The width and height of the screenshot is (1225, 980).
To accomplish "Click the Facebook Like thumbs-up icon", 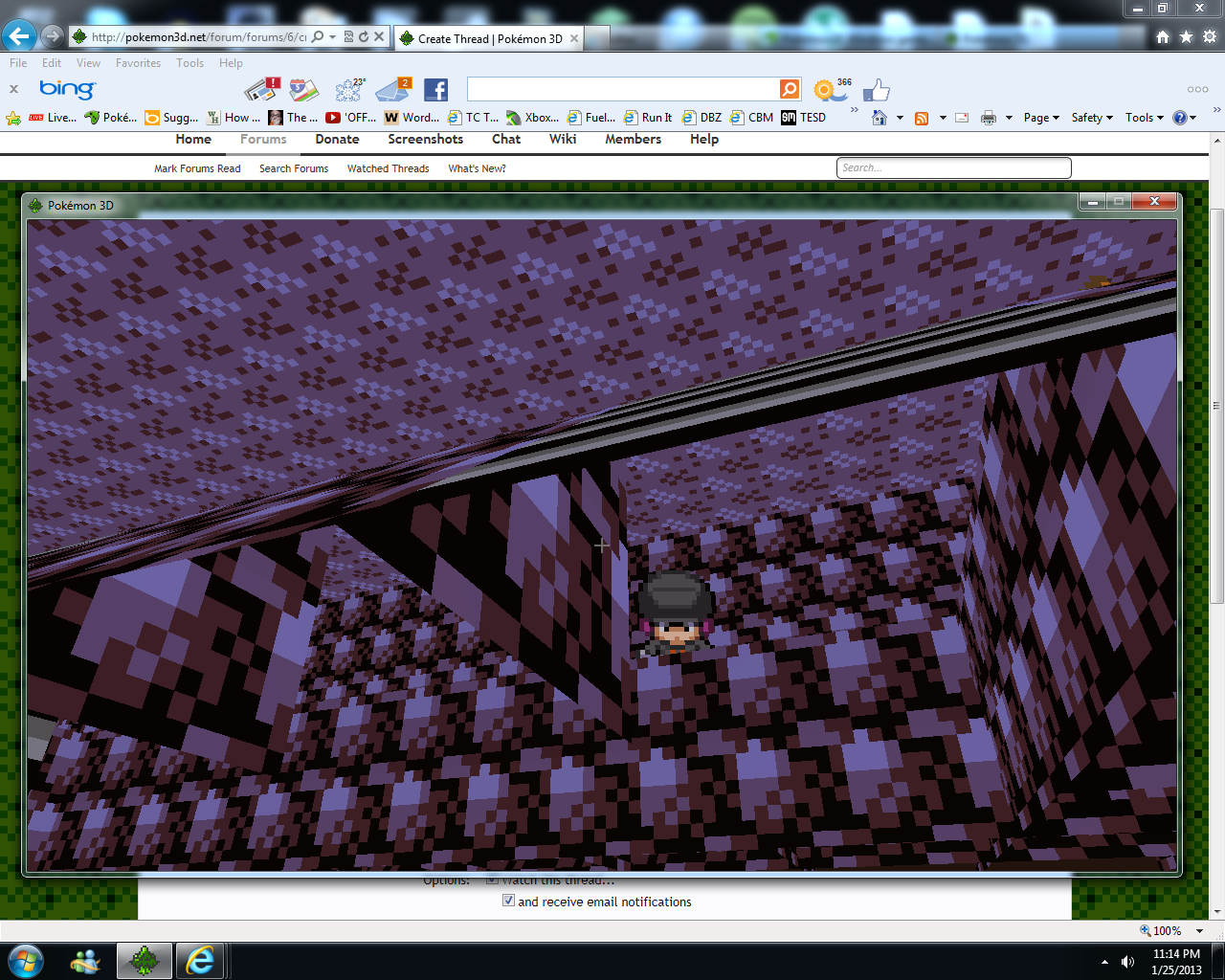I will 876,90.
